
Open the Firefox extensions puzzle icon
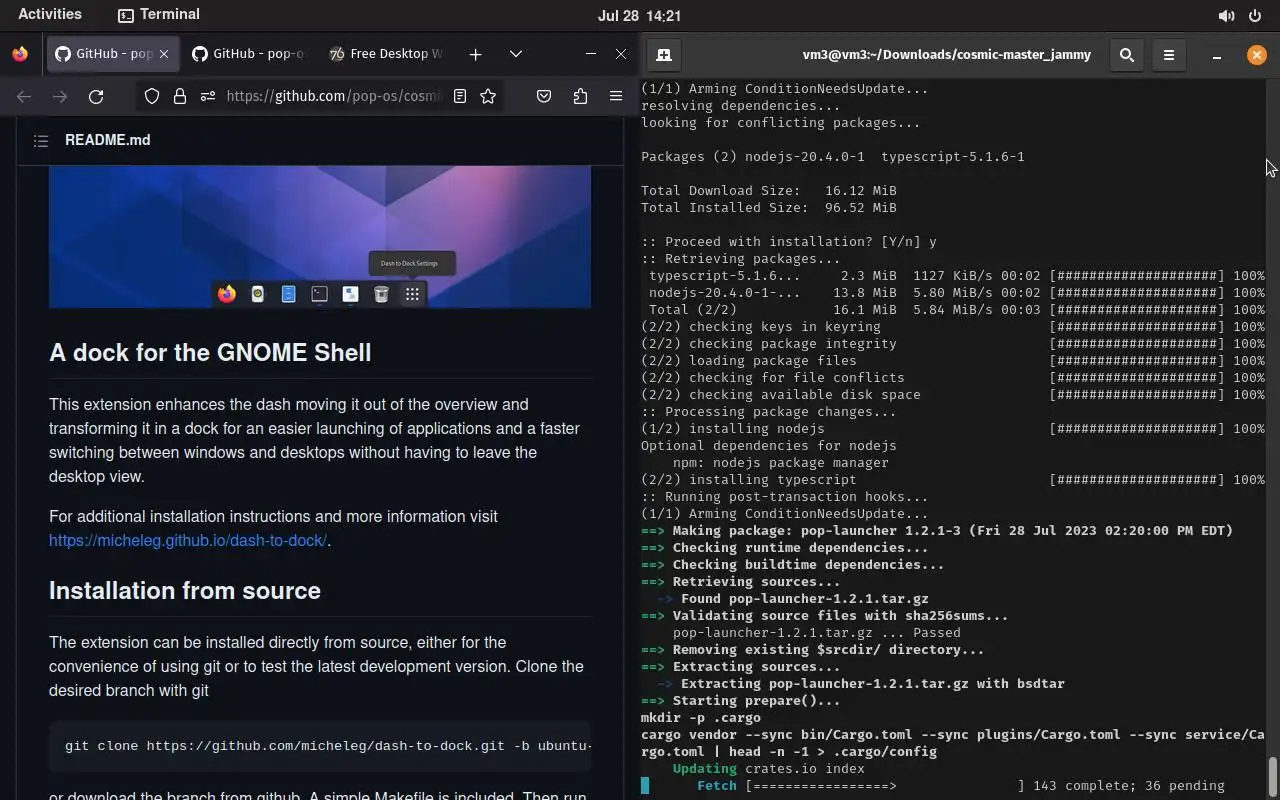[580, 96]
